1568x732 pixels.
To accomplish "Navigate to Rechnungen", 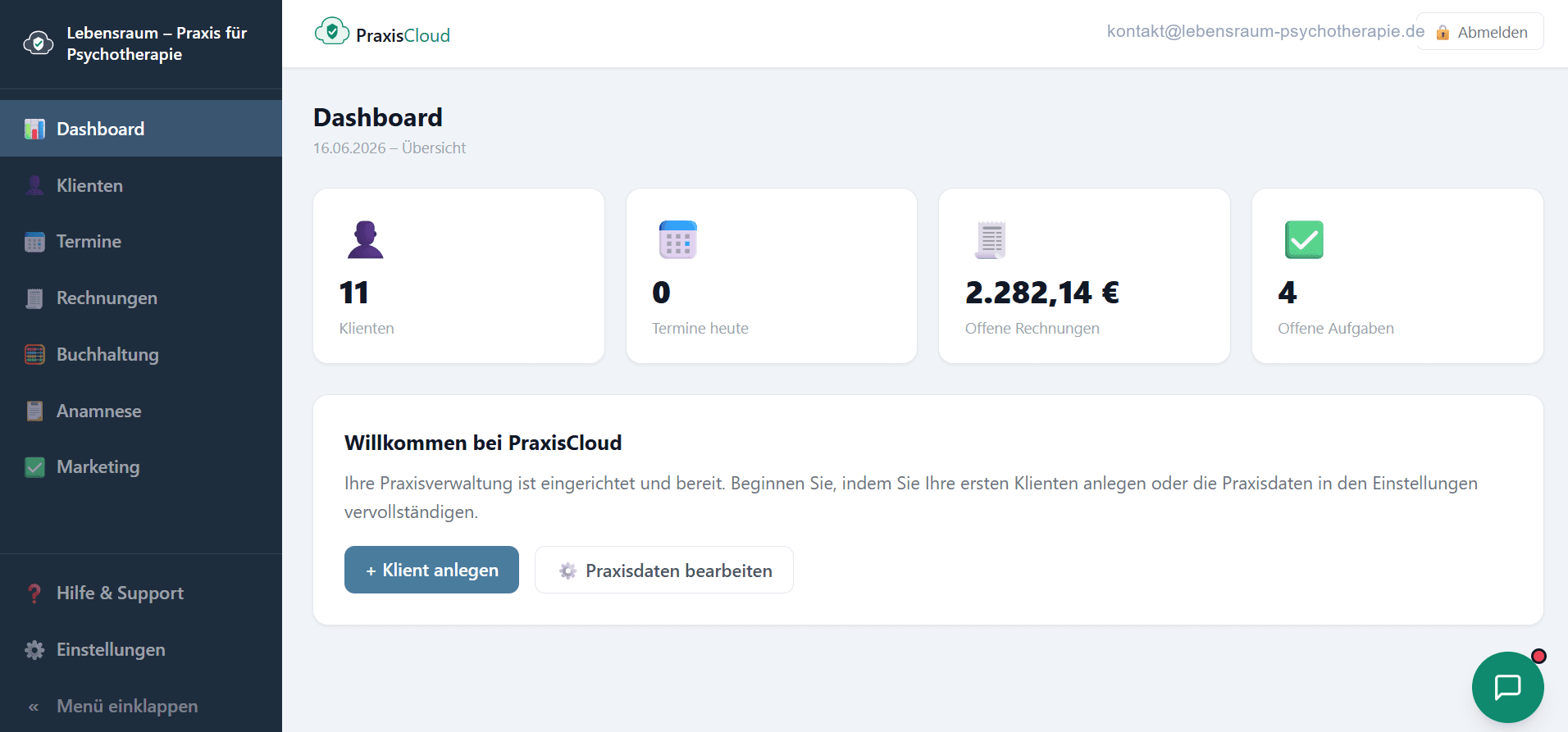I will point(141,298).
